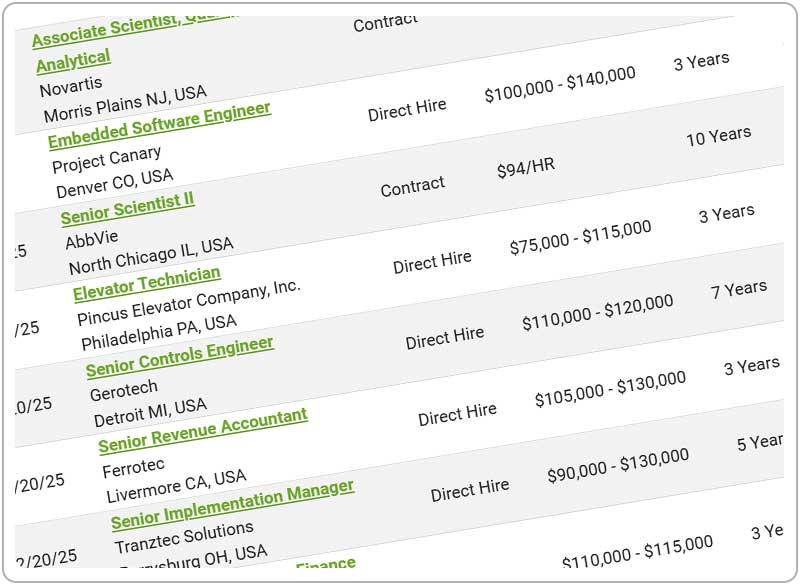Click the Gerotech company name
This screenshot has width=800, height=584.
(x=123, y=387)
